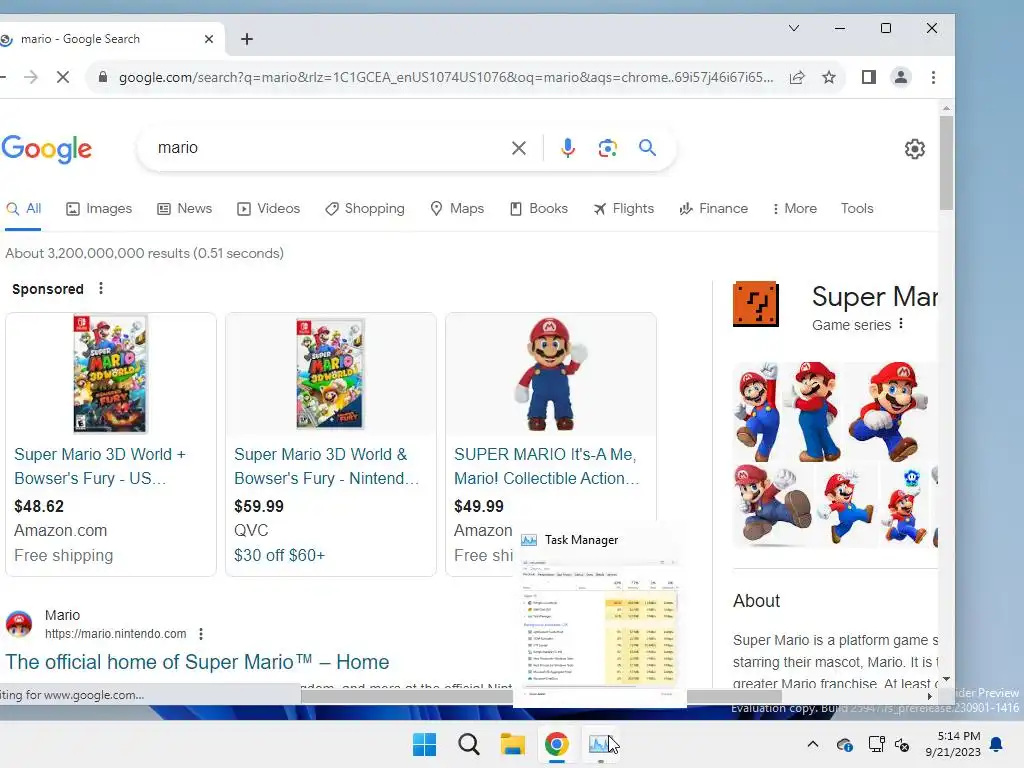Open the clock and date

953,744
